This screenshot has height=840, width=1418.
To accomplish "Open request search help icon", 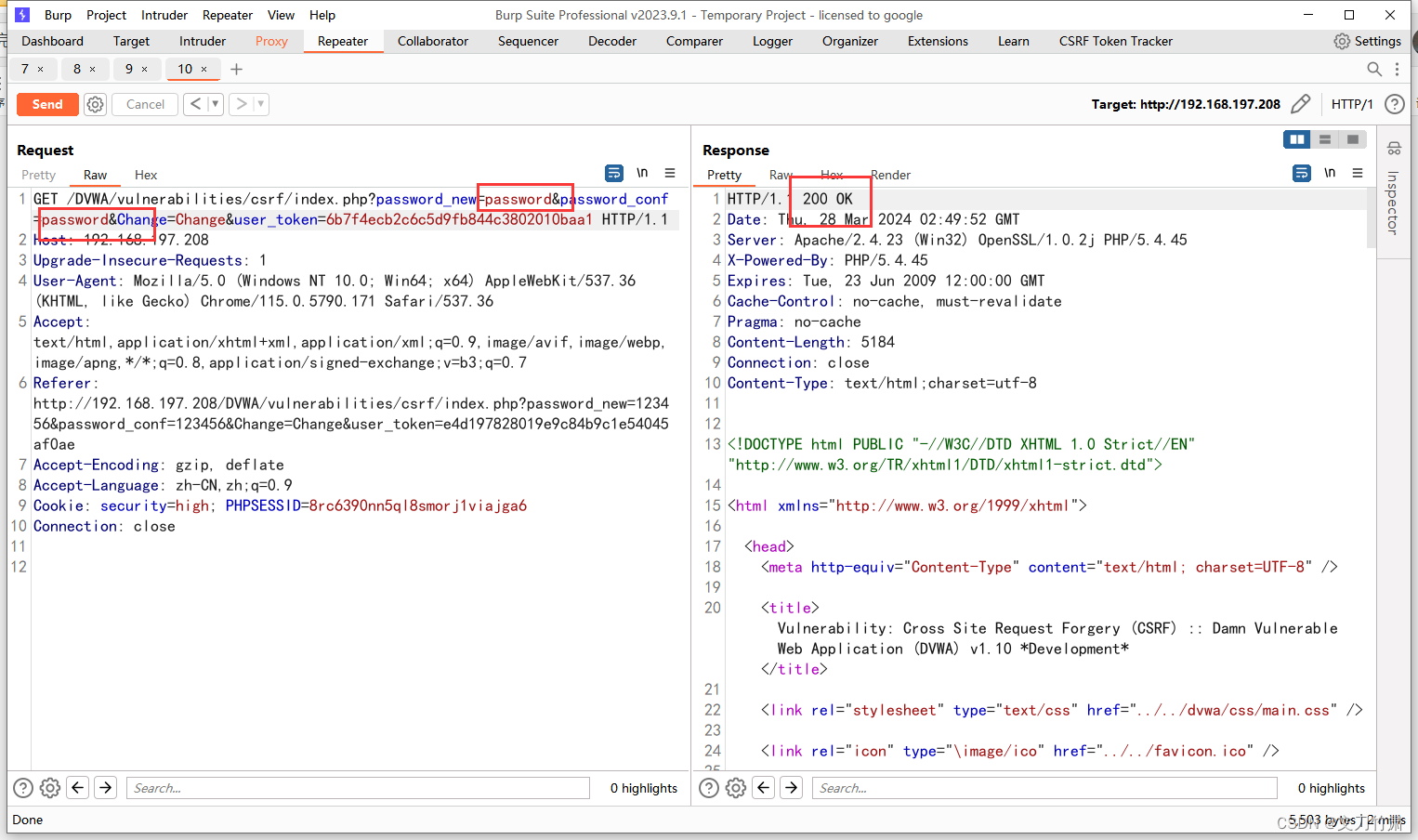I will 23,788.
